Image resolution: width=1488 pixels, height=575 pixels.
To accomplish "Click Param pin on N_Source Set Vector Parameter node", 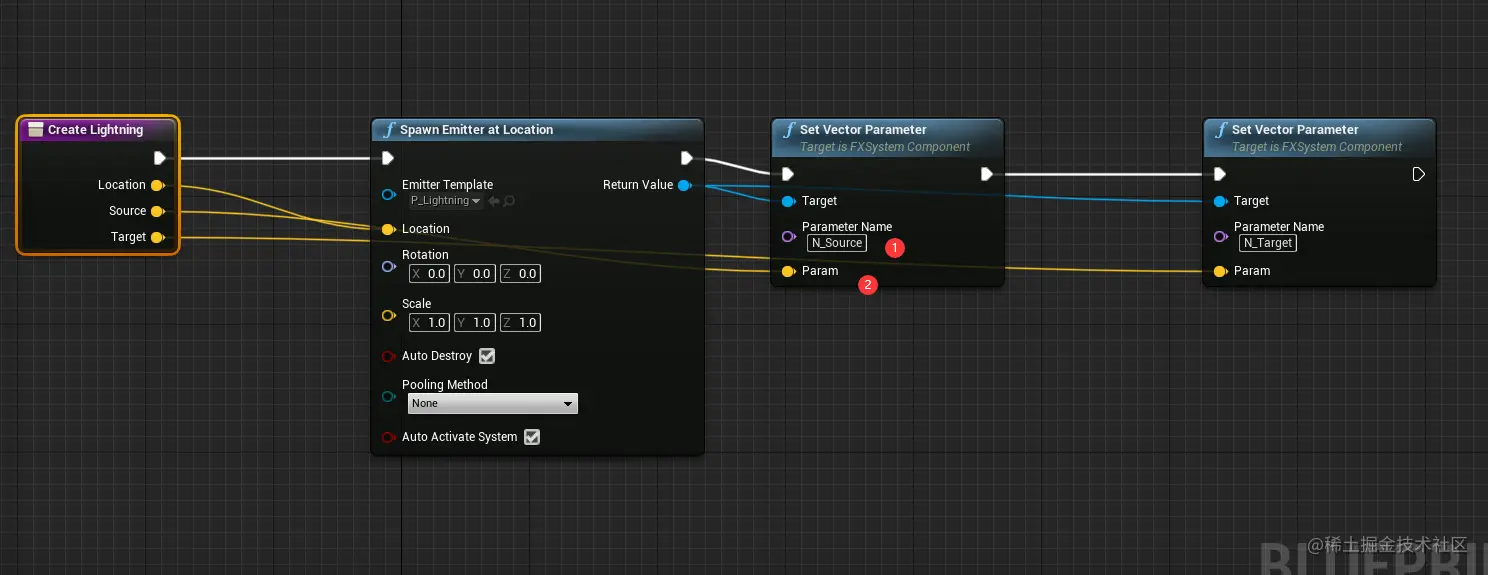I will point(788,271).
